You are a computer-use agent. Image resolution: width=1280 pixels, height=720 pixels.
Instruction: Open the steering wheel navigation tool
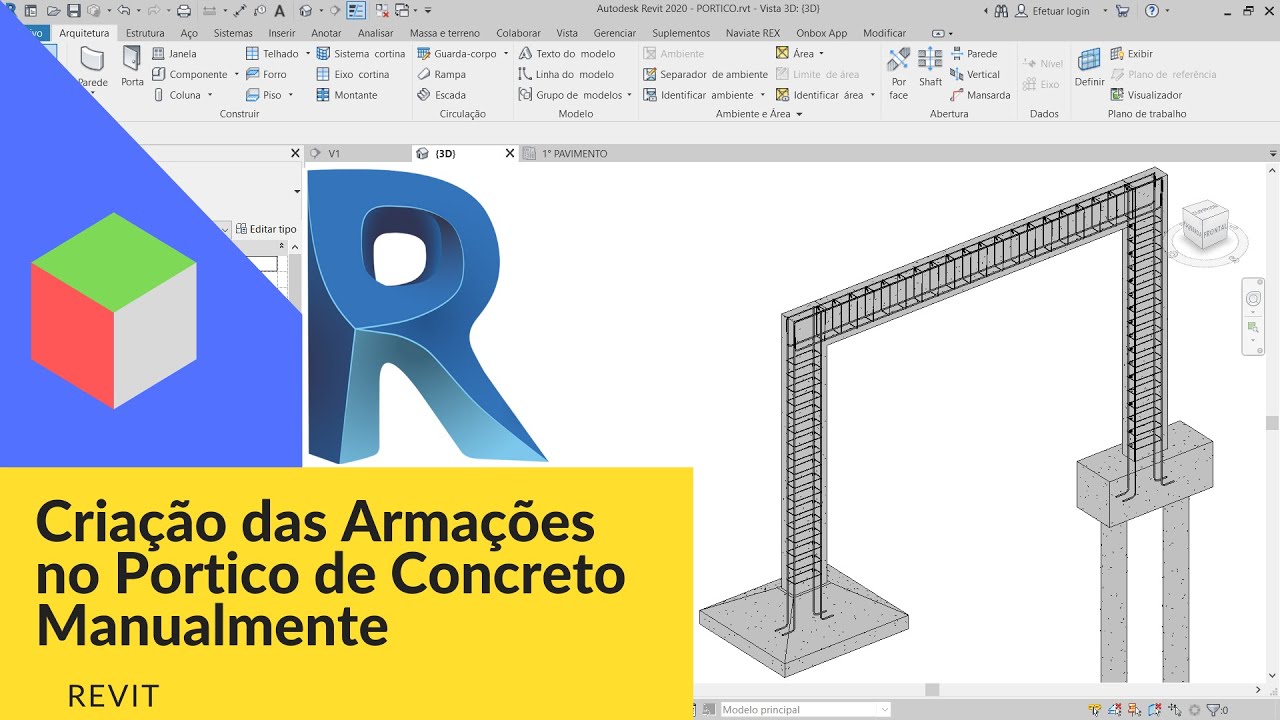click(x=1253, y=299)
